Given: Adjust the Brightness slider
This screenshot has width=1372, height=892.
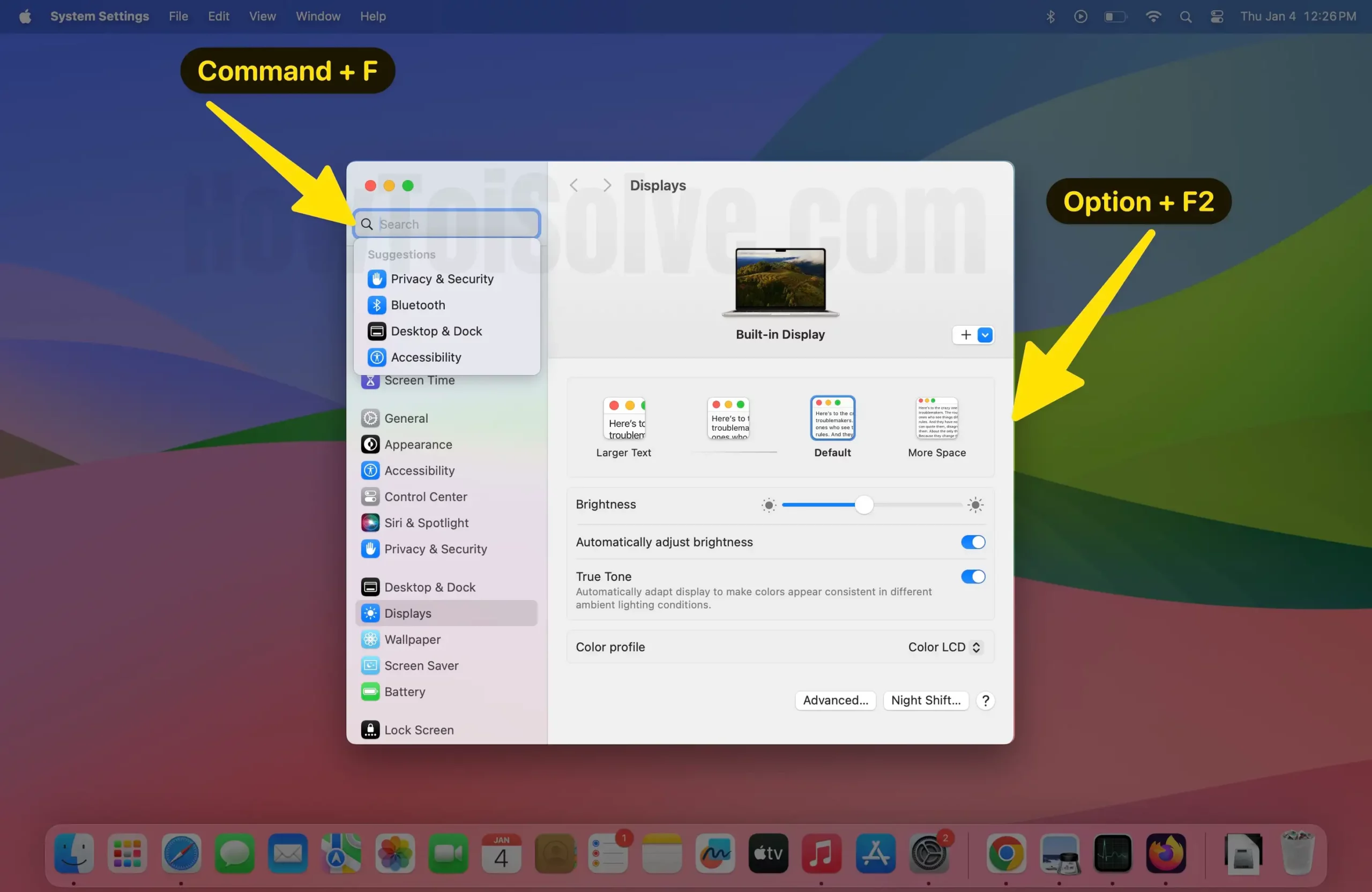Looking at the screenshot, I should pyautogui.click(x=863, y=505).
